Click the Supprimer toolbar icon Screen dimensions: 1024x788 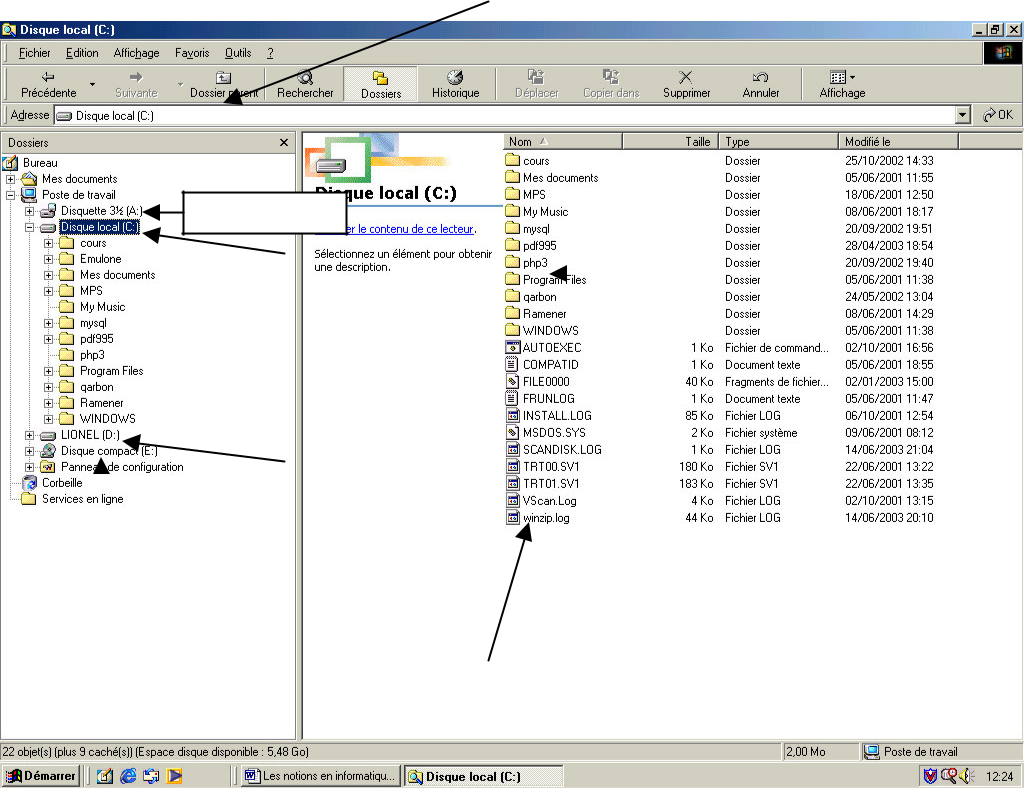(x=686, y=83)
